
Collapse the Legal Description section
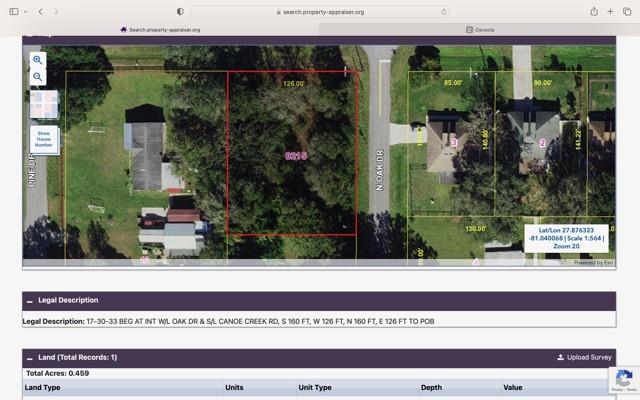click(x=30, y=300)
